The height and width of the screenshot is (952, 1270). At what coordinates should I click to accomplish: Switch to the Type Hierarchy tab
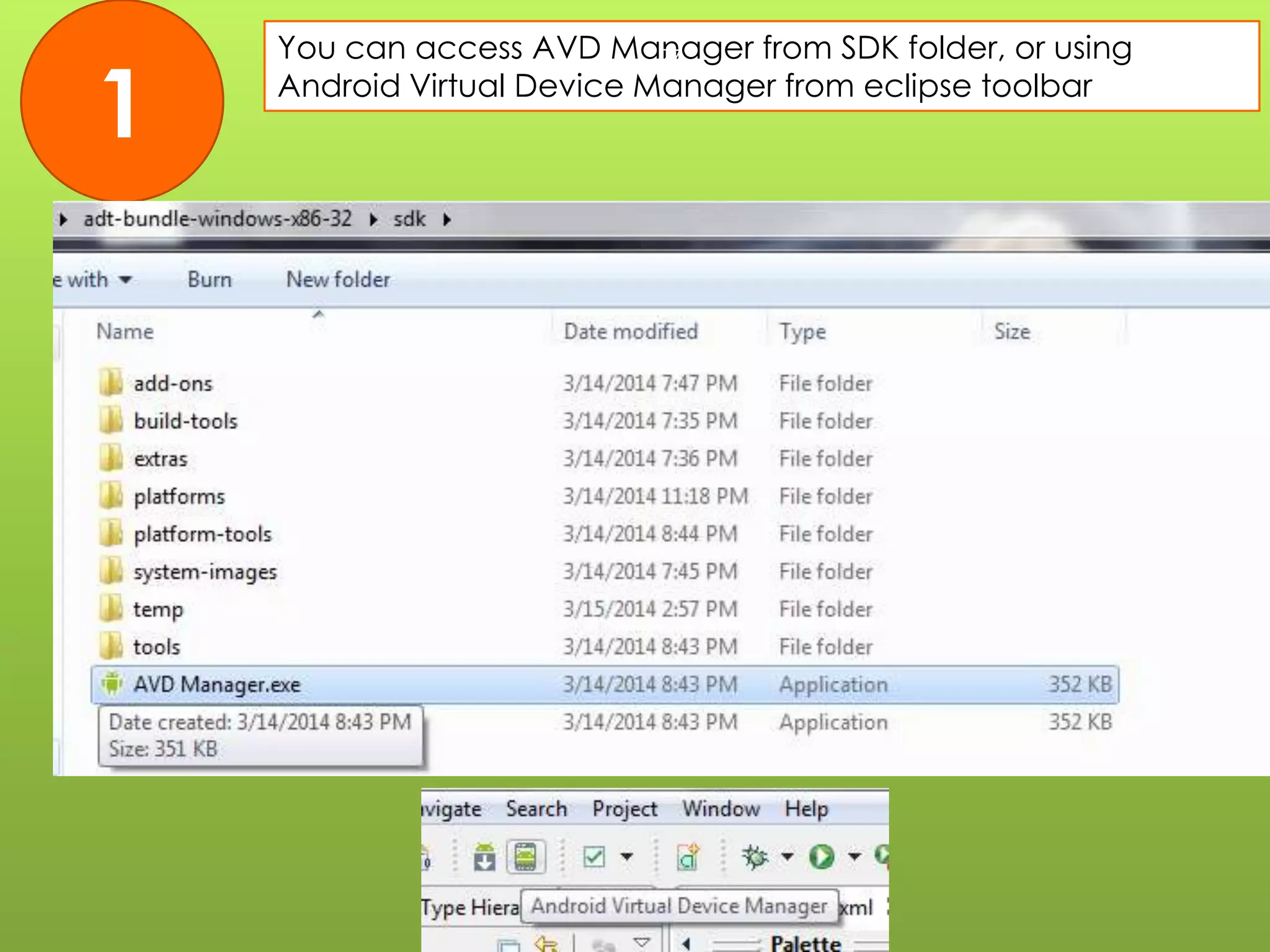[470, 907]
